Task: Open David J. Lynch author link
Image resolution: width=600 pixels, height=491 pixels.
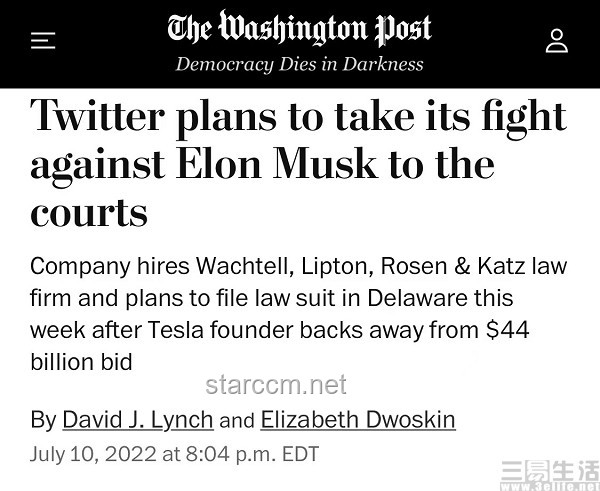Action: click(x=138, y=419)
